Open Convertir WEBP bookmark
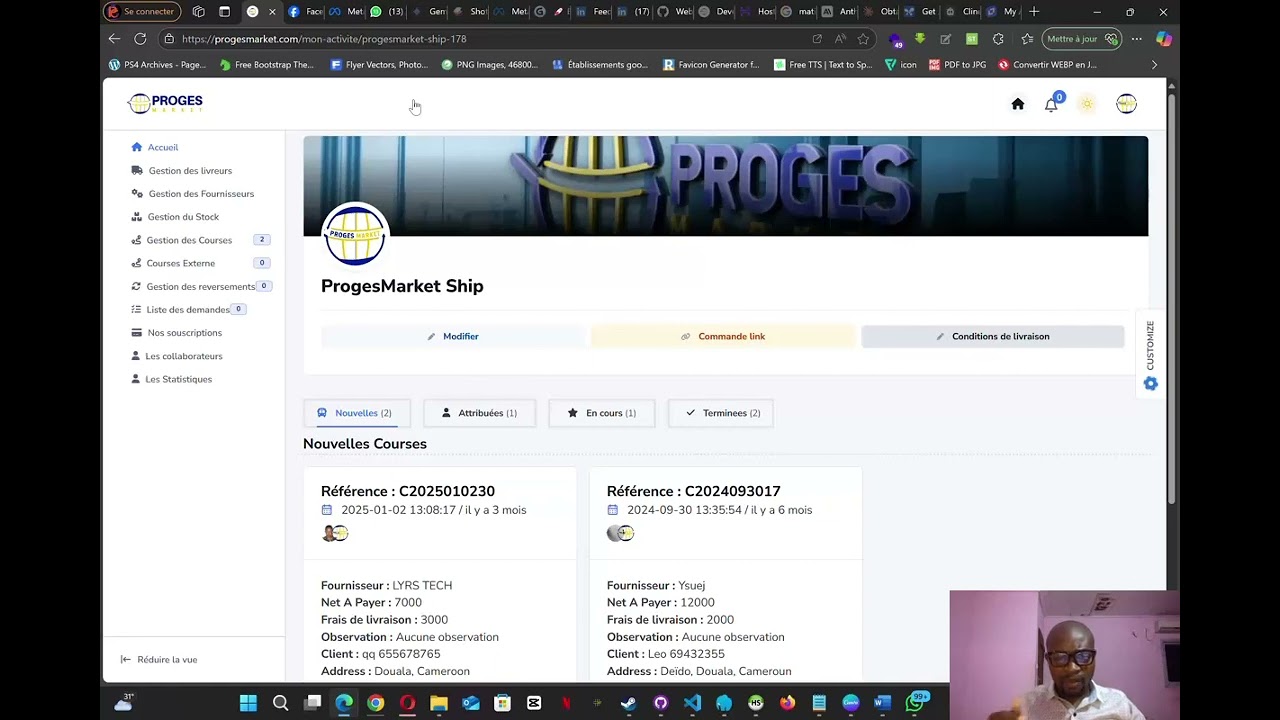This screenshot has height=720, width=1280. (1047, 65)
